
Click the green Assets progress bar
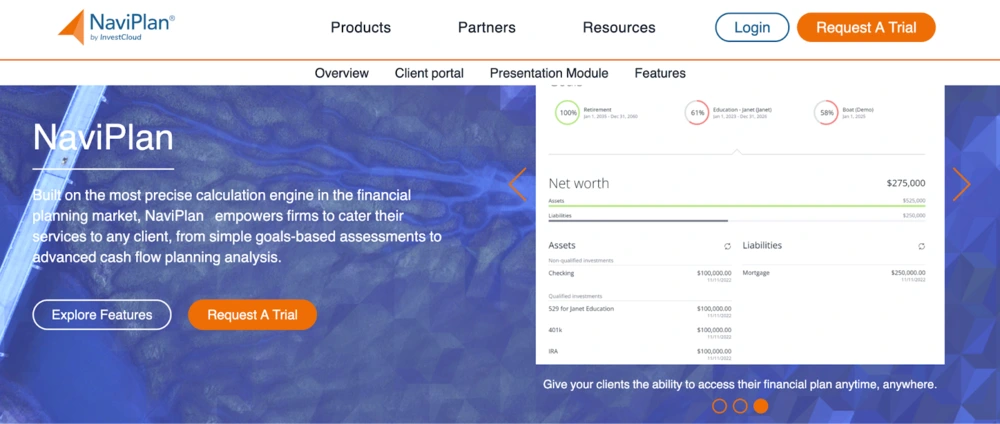tap(737, 206)
